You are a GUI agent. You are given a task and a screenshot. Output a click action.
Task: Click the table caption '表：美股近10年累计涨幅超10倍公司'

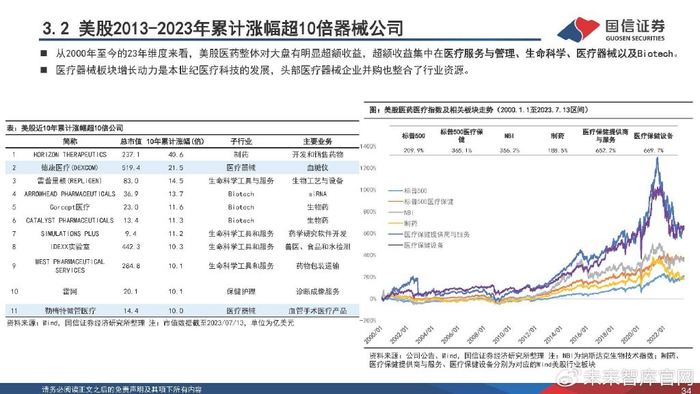click(65, 128)
